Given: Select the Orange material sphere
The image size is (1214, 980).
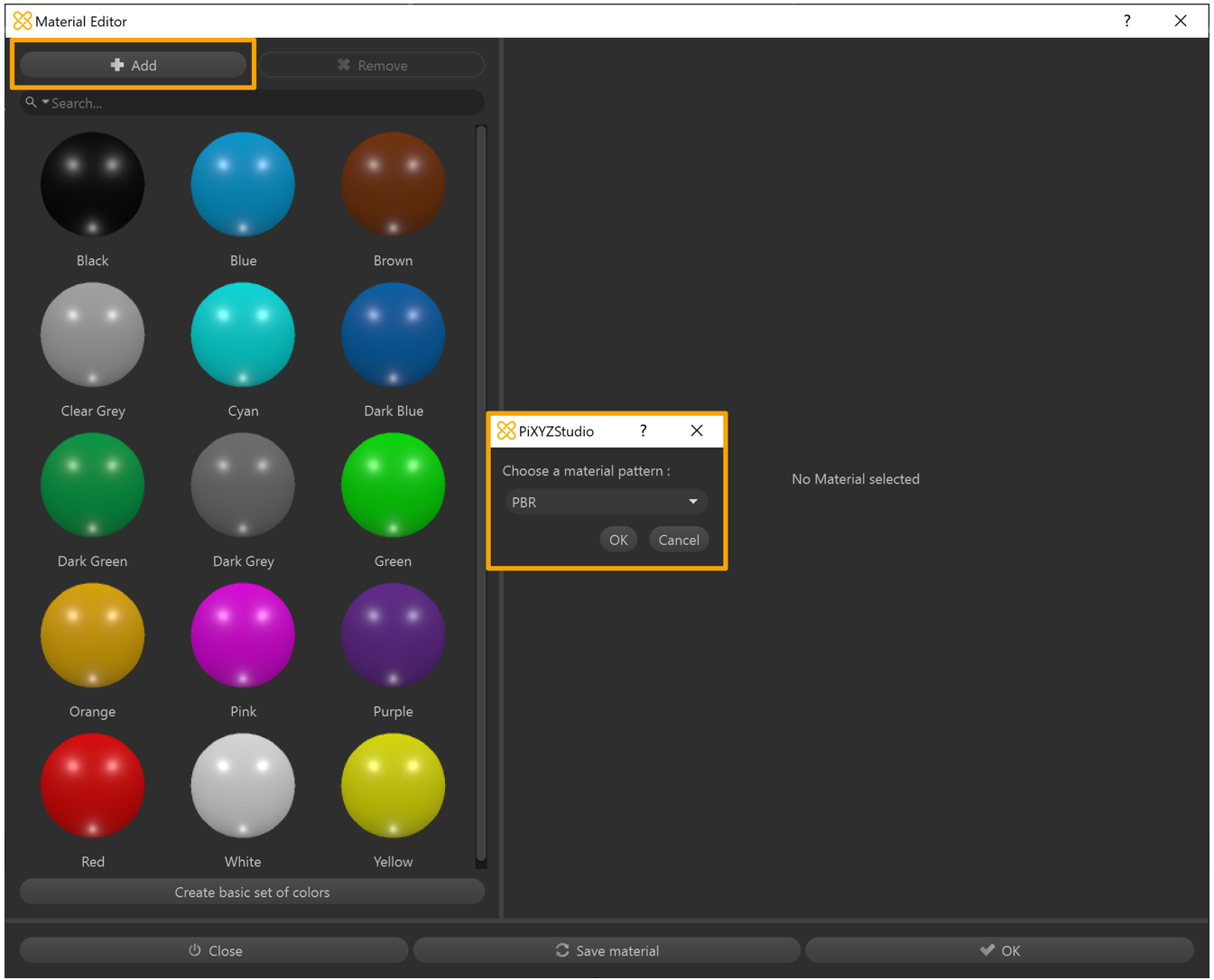Looking at the screenshot, I should [x=92, y=635].
